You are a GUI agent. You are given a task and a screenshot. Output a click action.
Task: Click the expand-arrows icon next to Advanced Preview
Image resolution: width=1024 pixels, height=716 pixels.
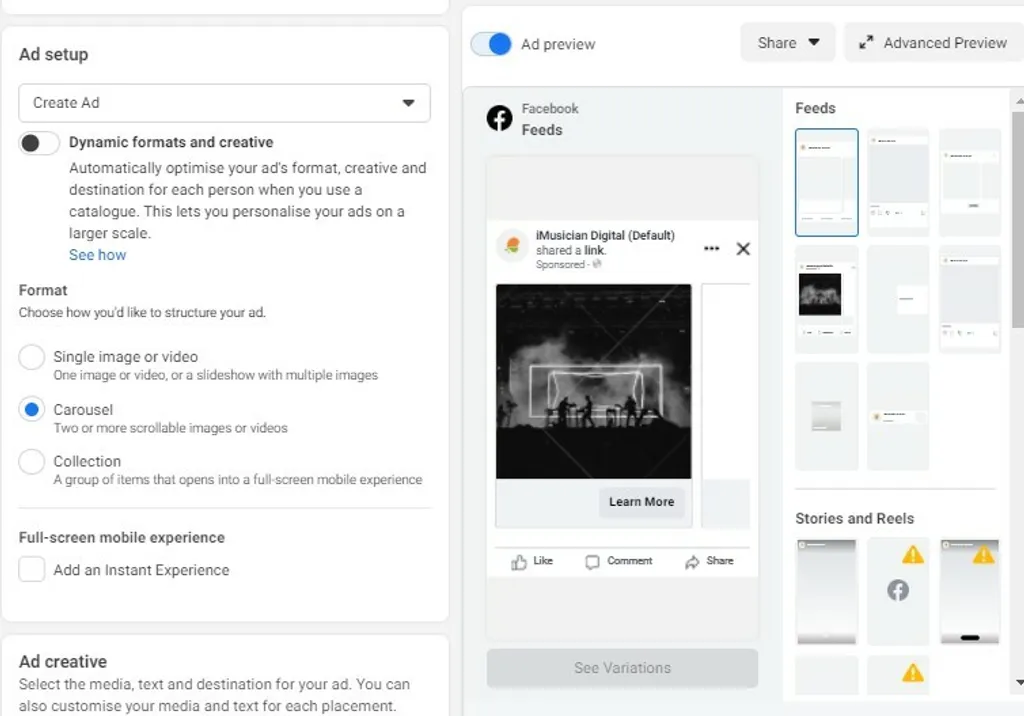point(866,43)
